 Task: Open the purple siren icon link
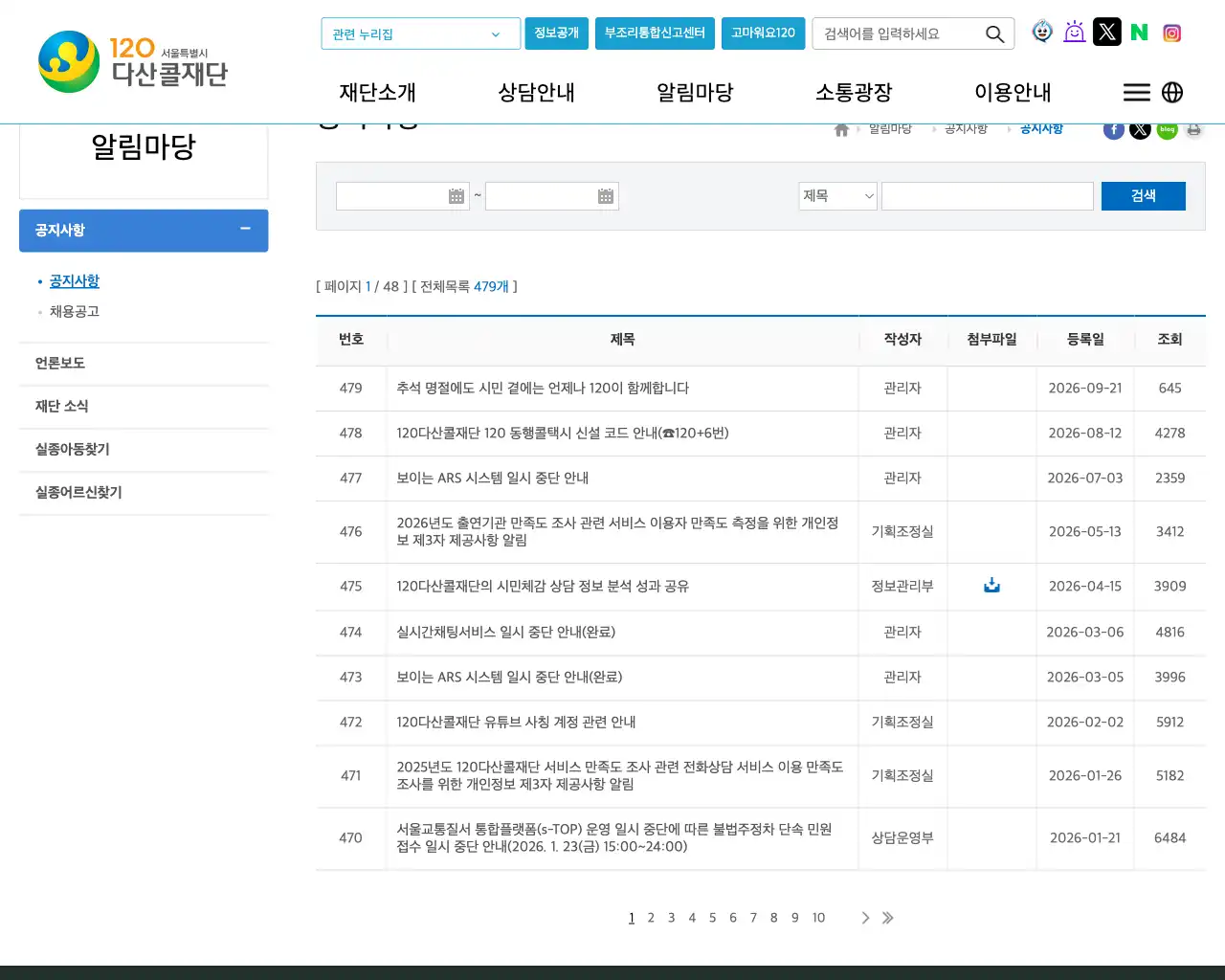tap(1075, 32)
